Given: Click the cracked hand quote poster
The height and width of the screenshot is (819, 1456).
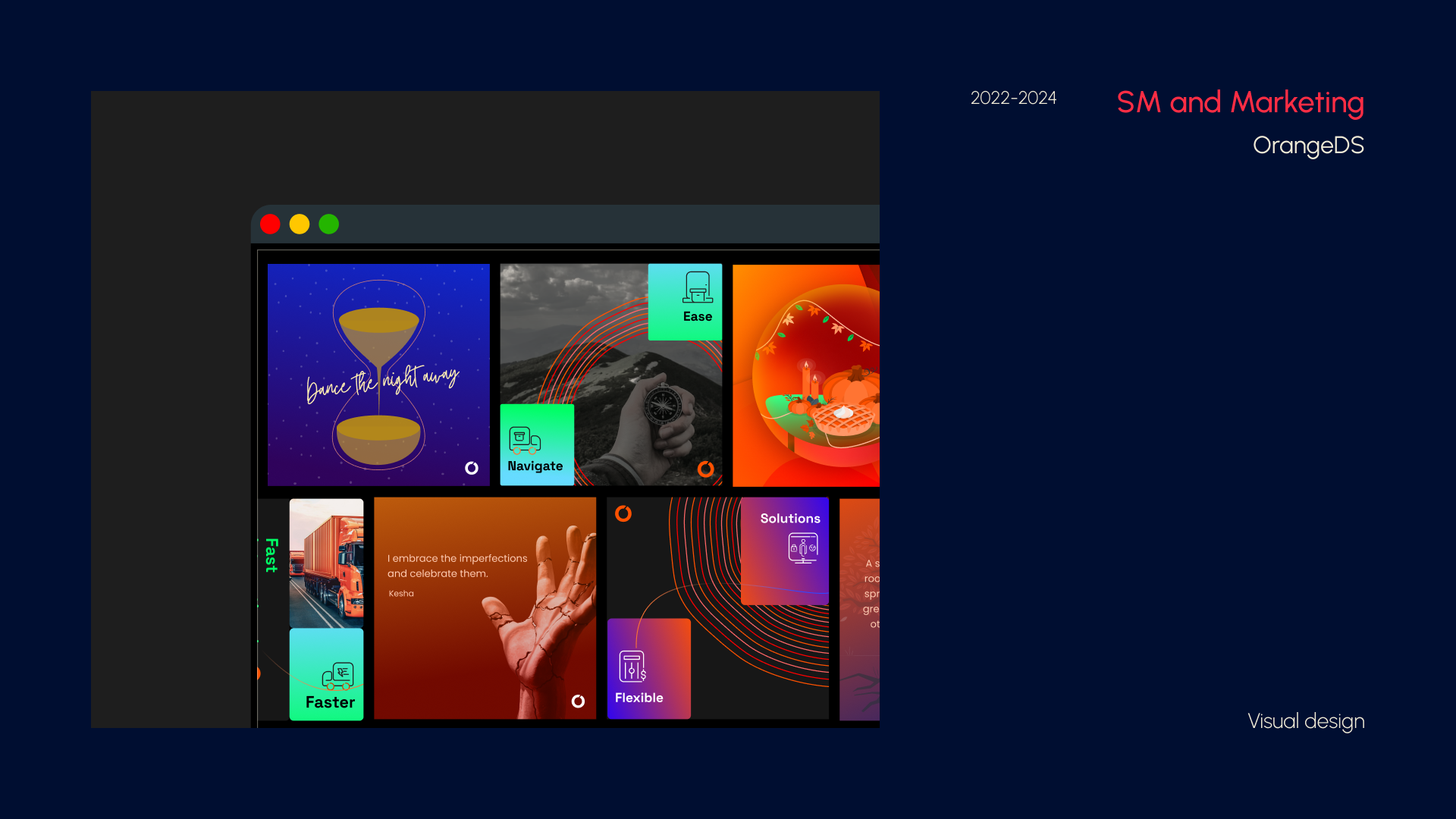Looking at the screenshot, I should click(x=485, y=608).
